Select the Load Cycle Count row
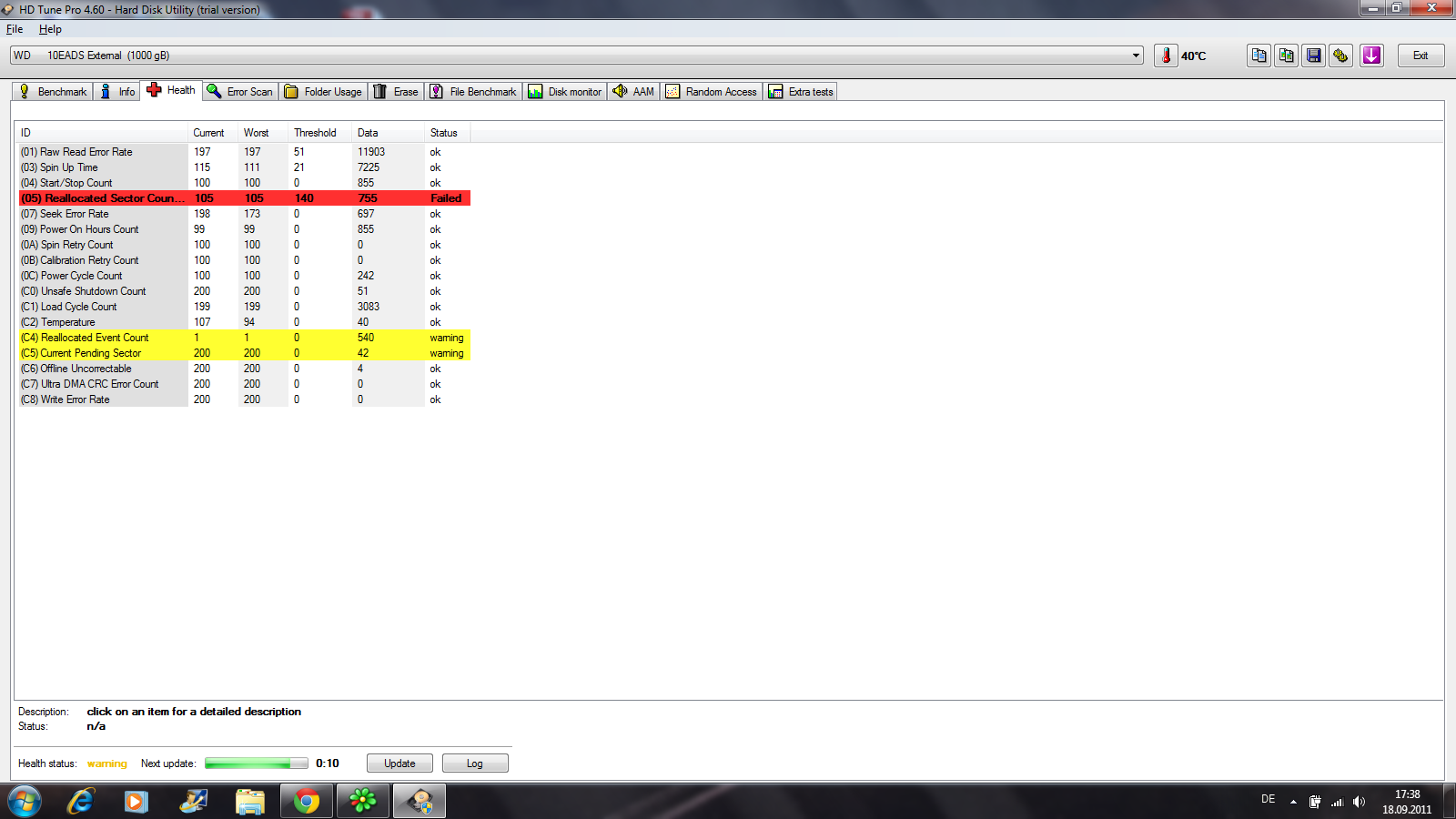This screenshot has height=819, width=1456. pyautogui.click(x=244, y=307)
